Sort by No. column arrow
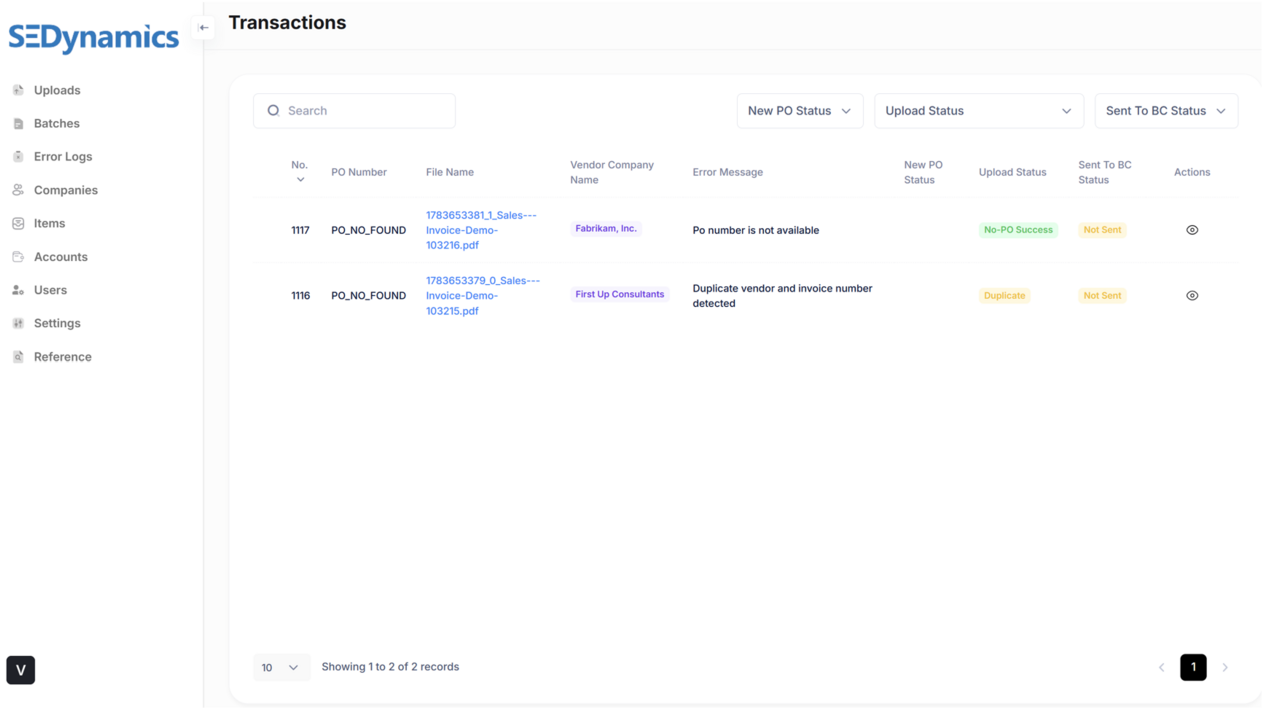The image size is (1280, 720). click(x=300, y=180)
